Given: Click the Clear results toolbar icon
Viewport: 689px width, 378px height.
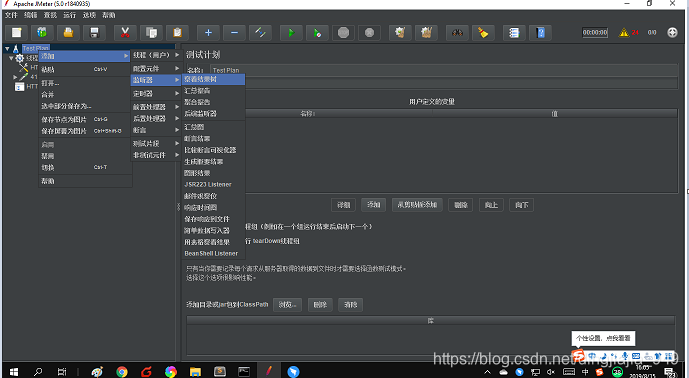Looking at the screenshot, I should [x=400, y=33].
